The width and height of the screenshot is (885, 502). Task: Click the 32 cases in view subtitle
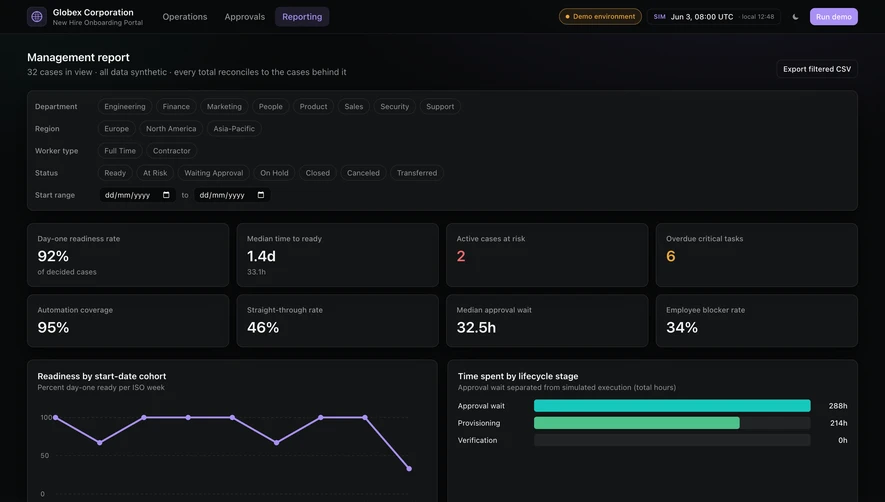tap(187, 72)
